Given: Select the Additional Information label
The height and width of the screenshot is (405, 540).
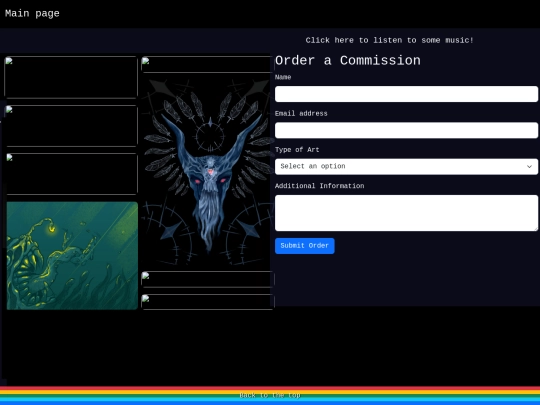Looking at the screenshot, I should [319, 186].
